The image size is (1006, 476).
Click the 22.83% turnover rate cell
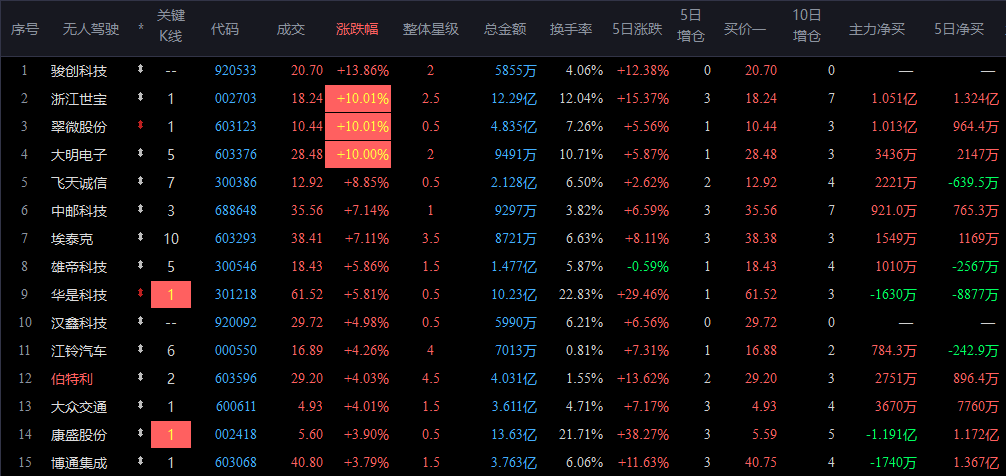tap(581, 295)
